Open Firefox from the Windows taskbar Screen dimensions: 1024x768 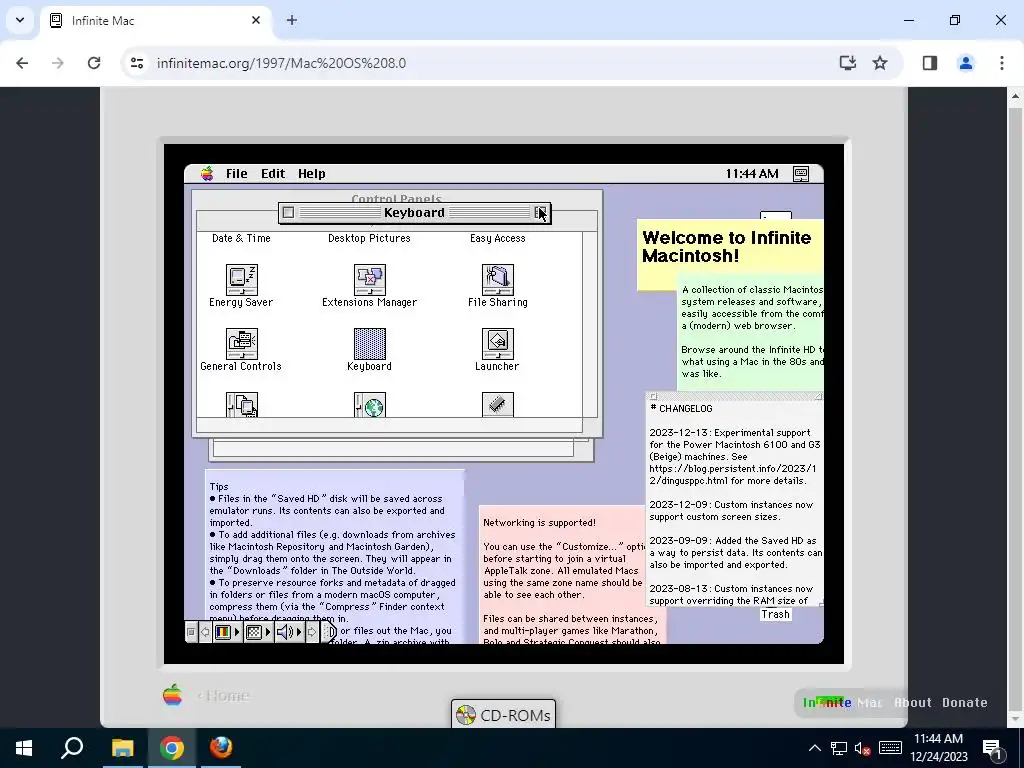(x=221, y=748)
